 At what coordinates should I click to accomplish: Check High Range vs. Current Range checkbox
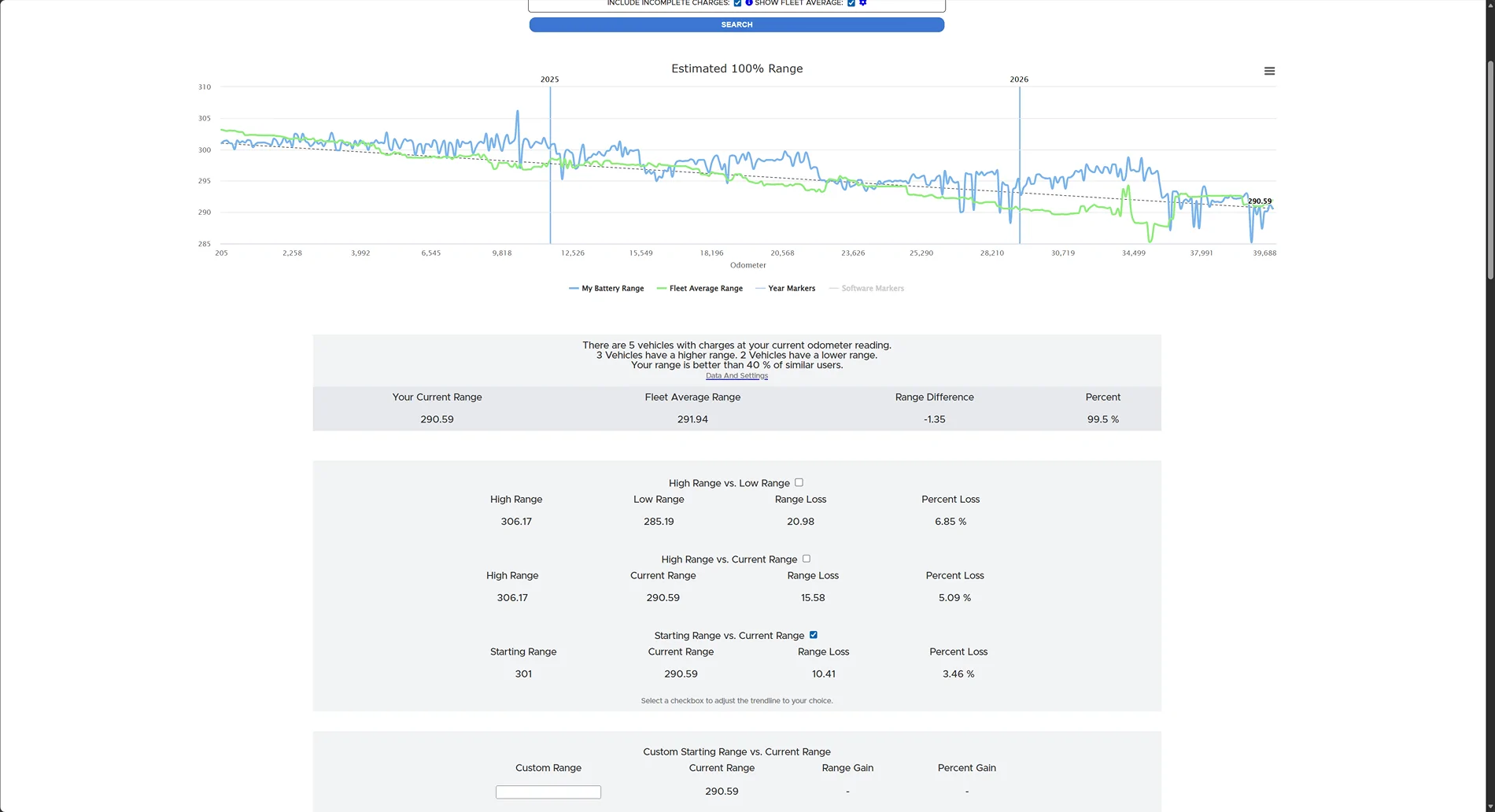click(806, 559)
